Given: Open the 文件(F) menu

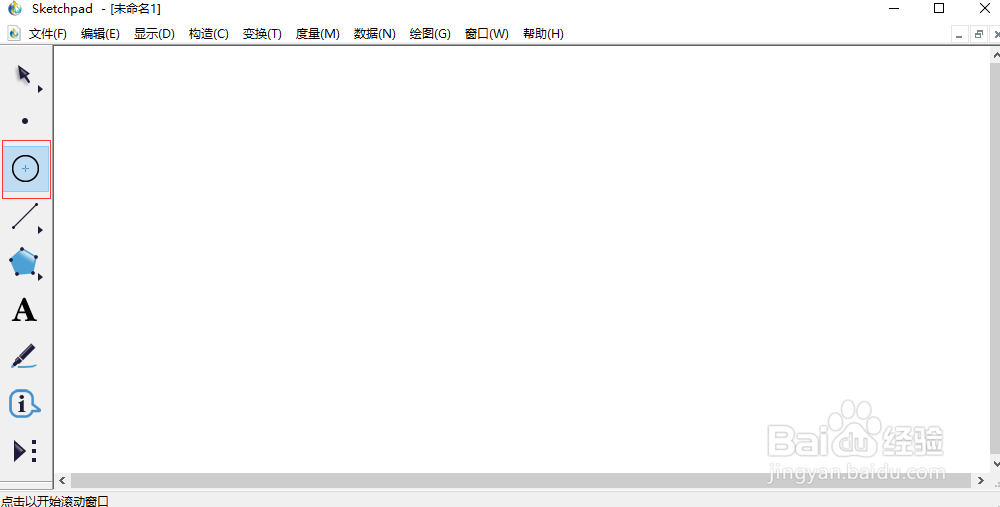Looking at the screenshot, I should (x=48, y=34).
